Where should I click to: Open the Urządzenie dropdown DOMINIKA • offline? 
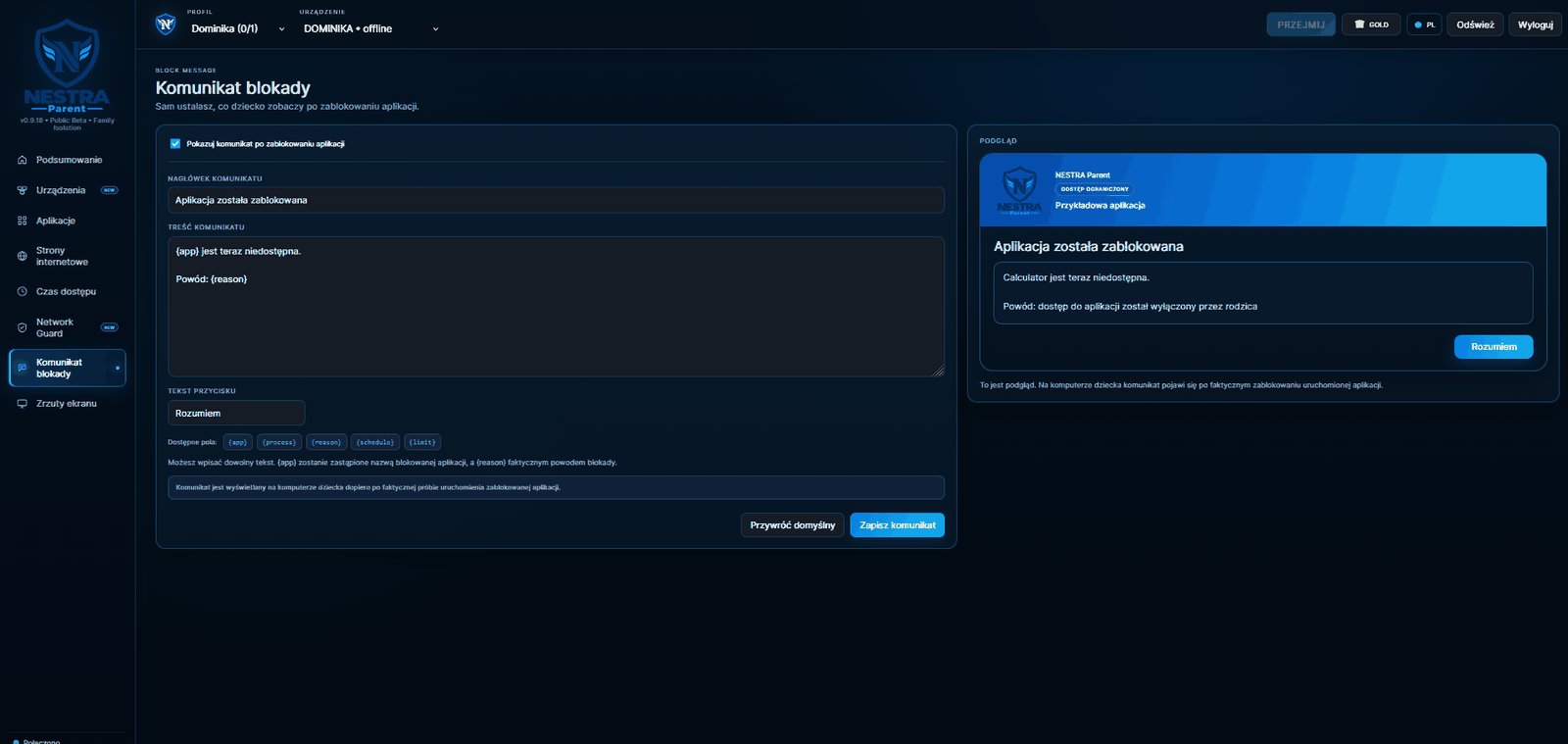371,28
